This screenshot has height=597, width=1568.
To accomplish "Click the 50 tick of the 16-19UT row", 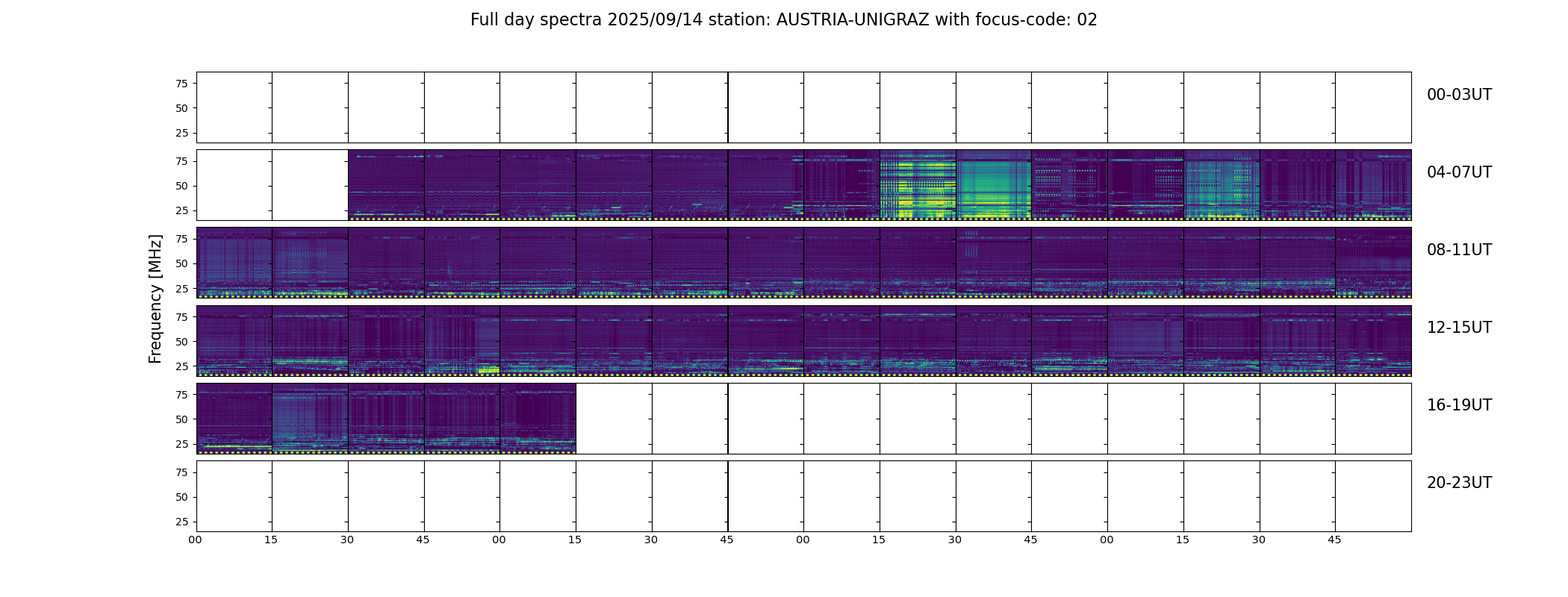I will [x=181, y=419].
